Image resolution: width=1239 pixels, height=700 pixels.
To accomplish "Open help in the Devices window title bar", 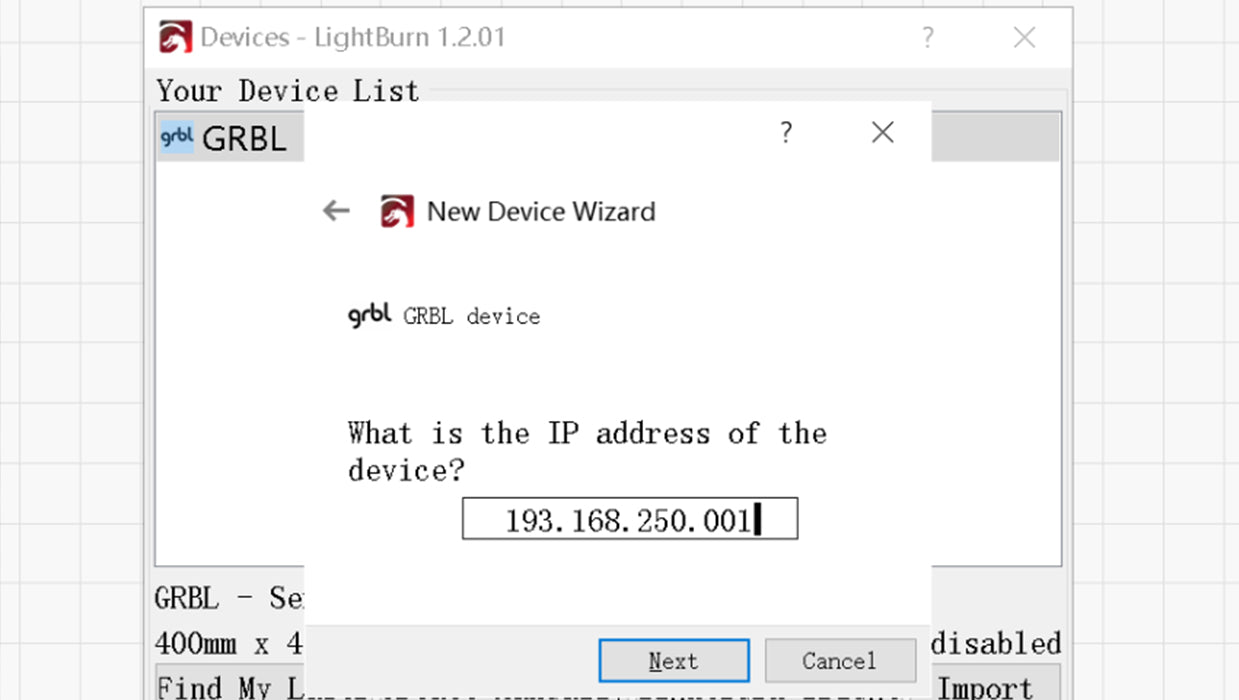I will click(928, 38).
